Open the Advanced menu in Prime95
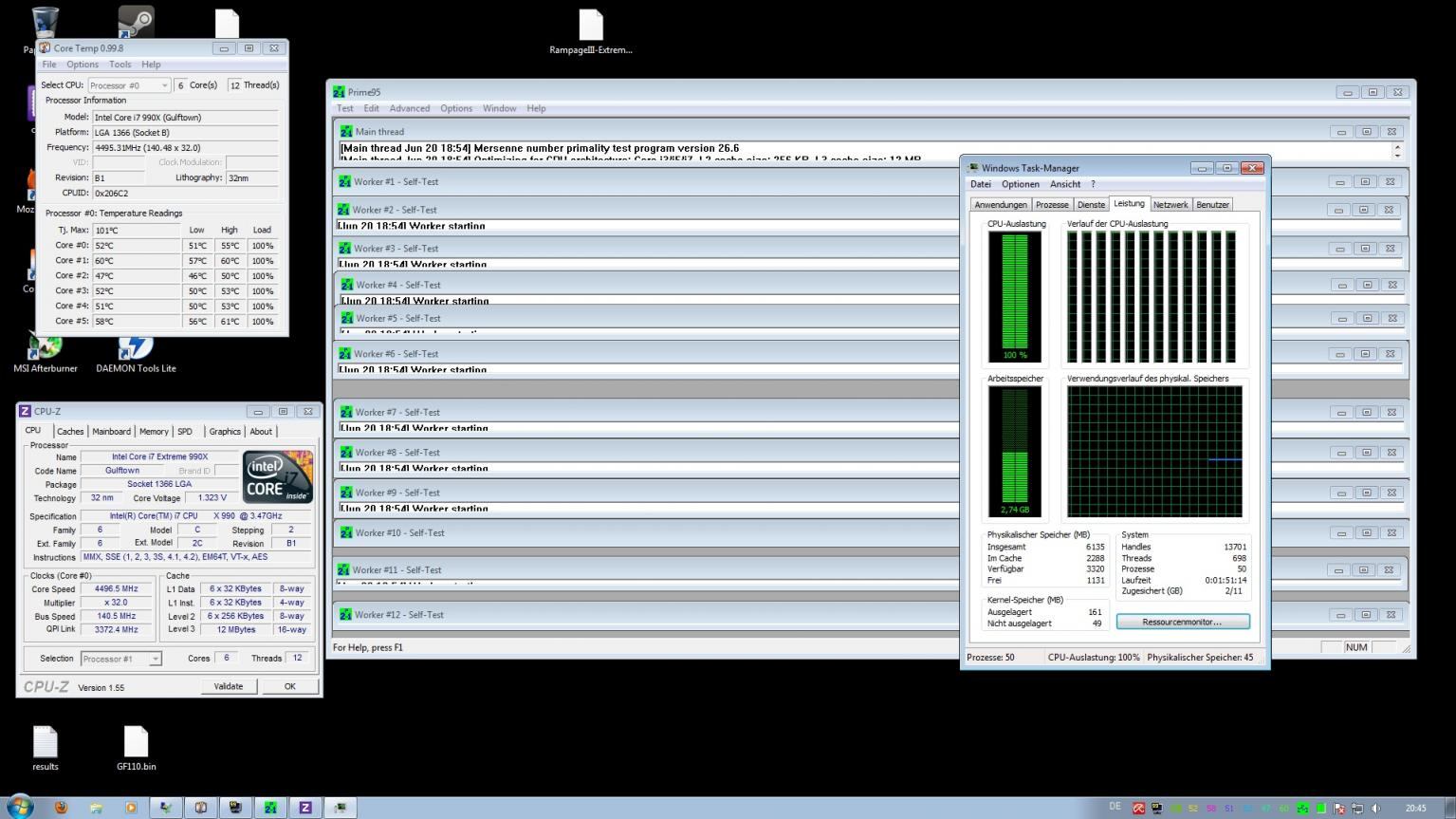1456x819 pixels. tap(410, 108)
